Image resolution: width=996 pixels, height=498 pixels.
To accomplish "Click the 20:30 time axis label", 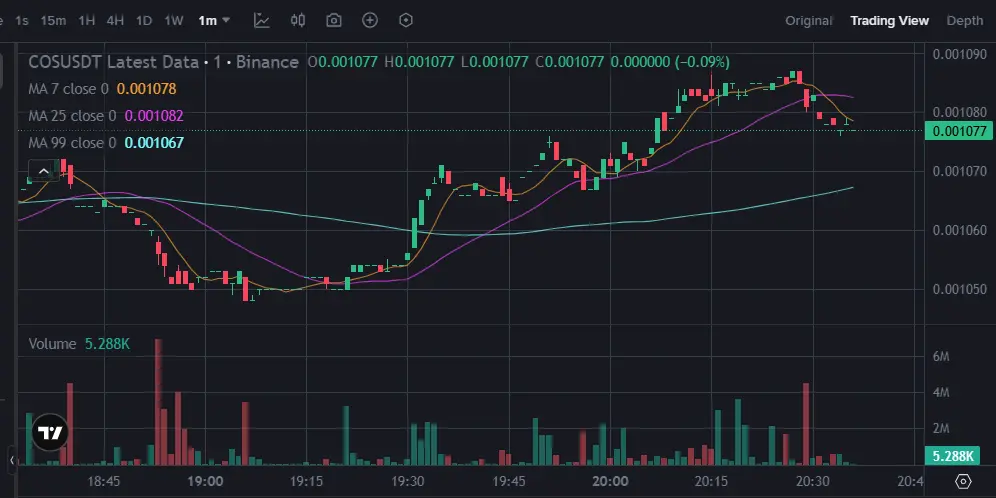I will click(x=814, y=481).
